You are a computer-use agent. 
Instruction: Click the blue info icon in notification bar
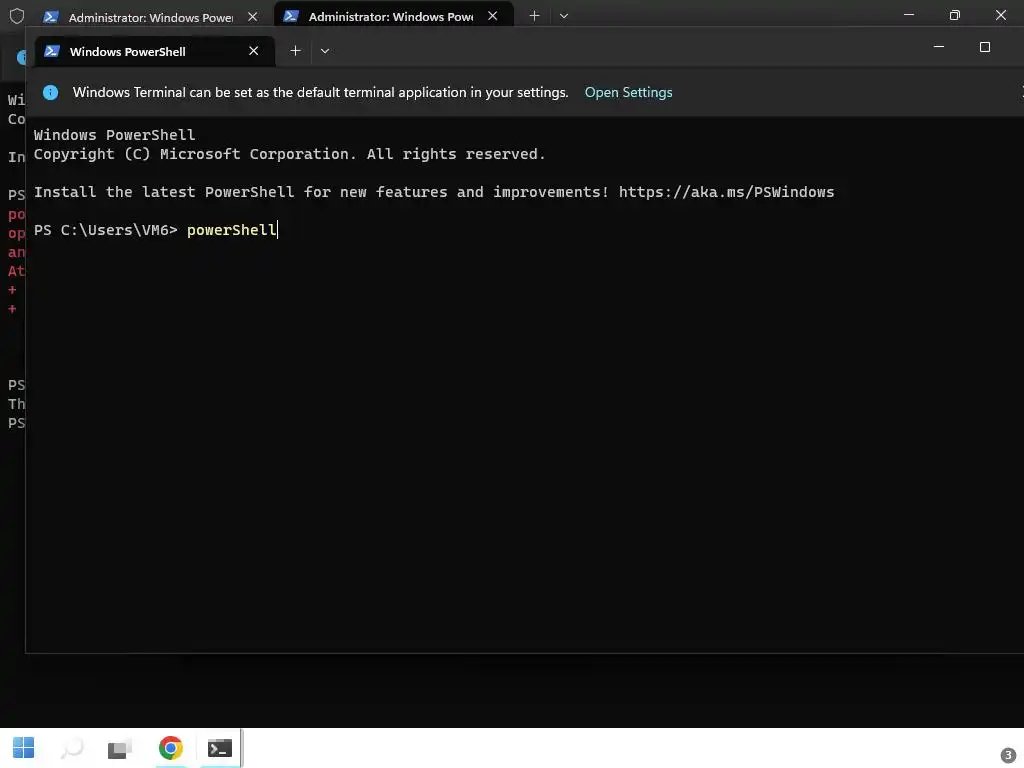[50, 92]
